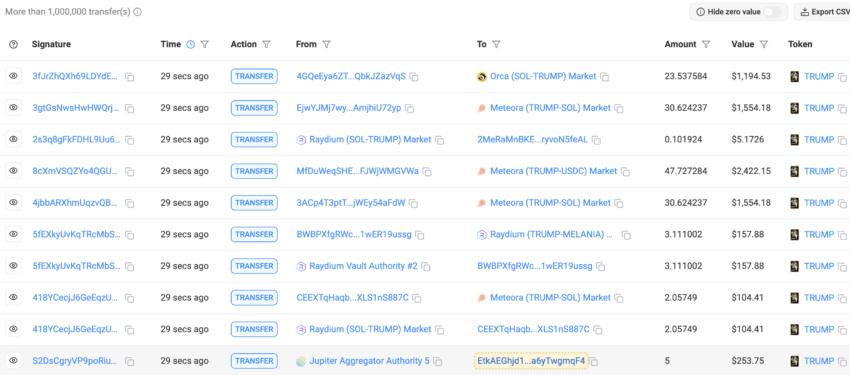Toggle the Hide zero value switch
The image size is (850, 375).
pos(772,11)
